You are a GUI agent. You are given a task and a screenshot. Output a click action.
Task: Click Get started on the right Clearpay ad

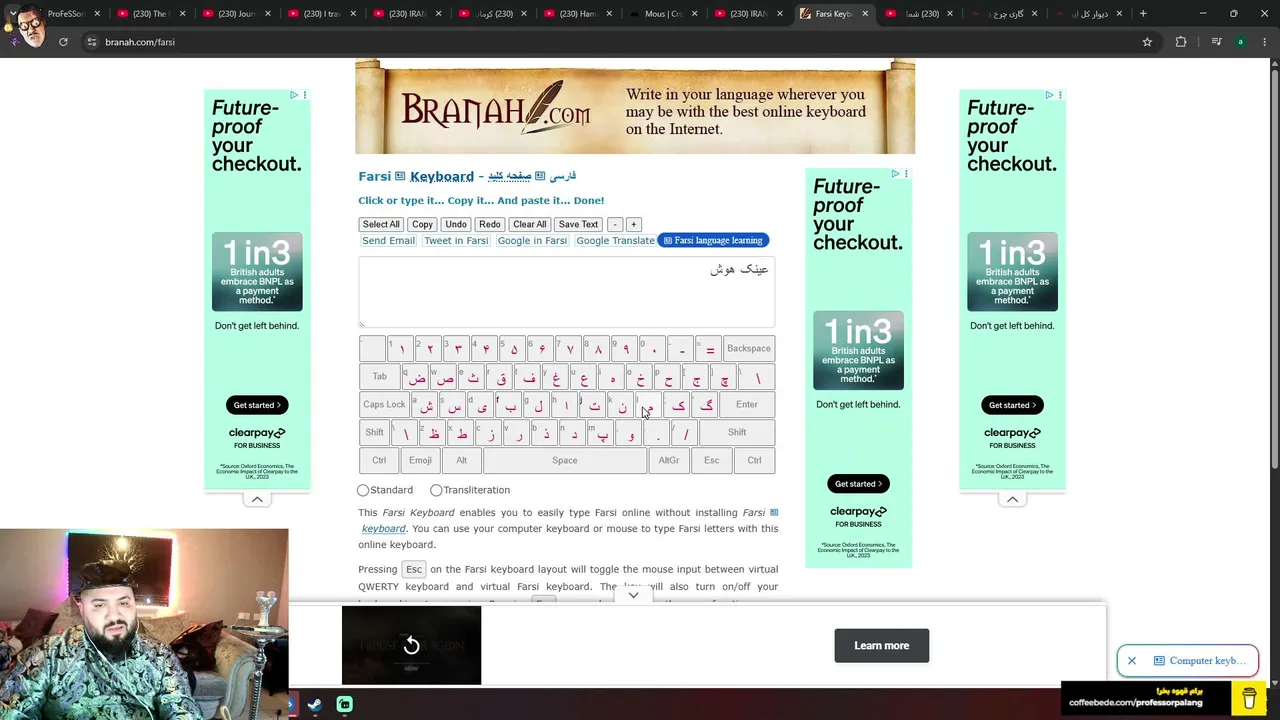(1012, 405)
